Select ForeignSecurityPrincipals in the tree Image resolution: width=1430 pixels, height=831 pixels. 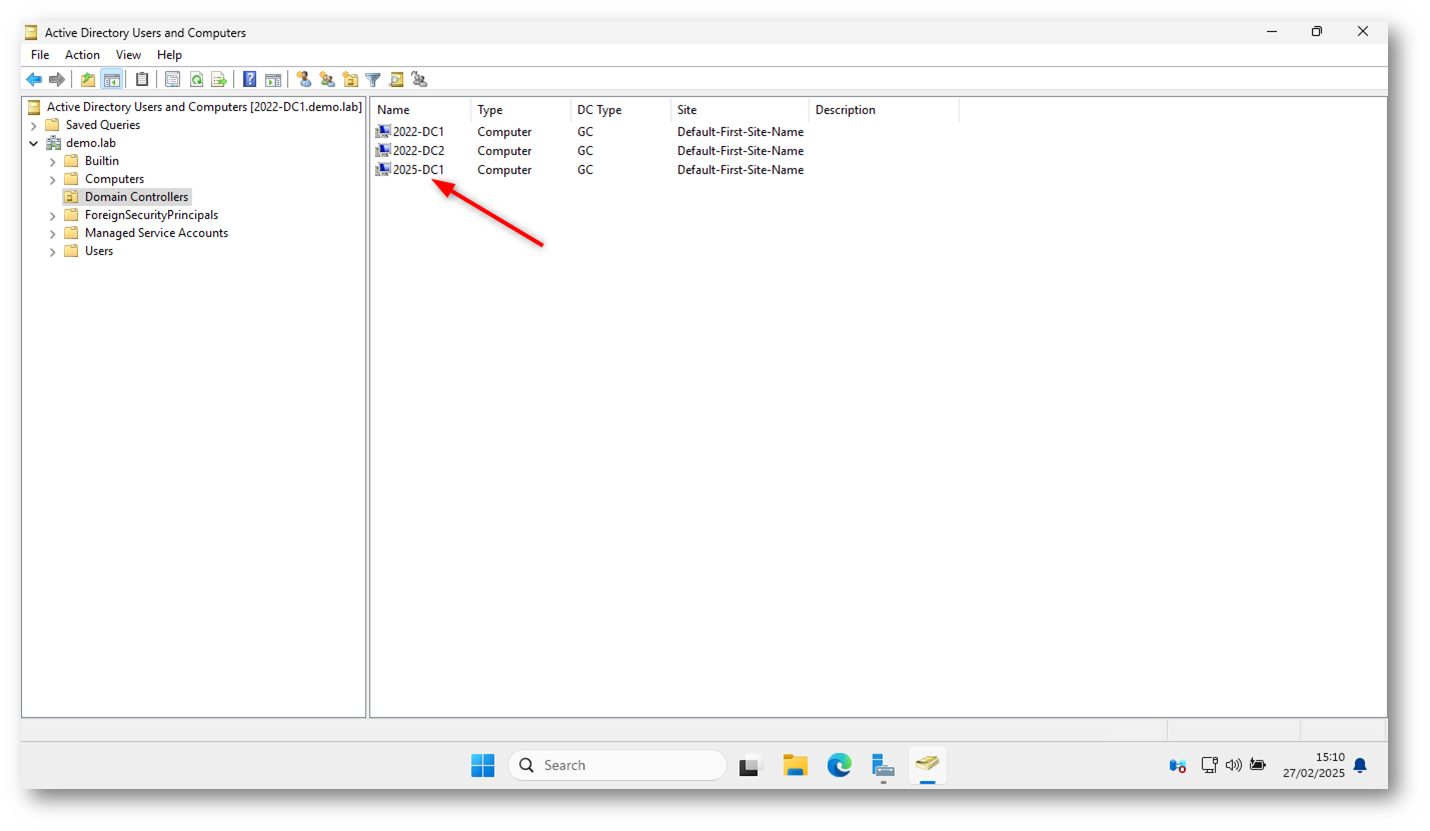coord(151,215)
